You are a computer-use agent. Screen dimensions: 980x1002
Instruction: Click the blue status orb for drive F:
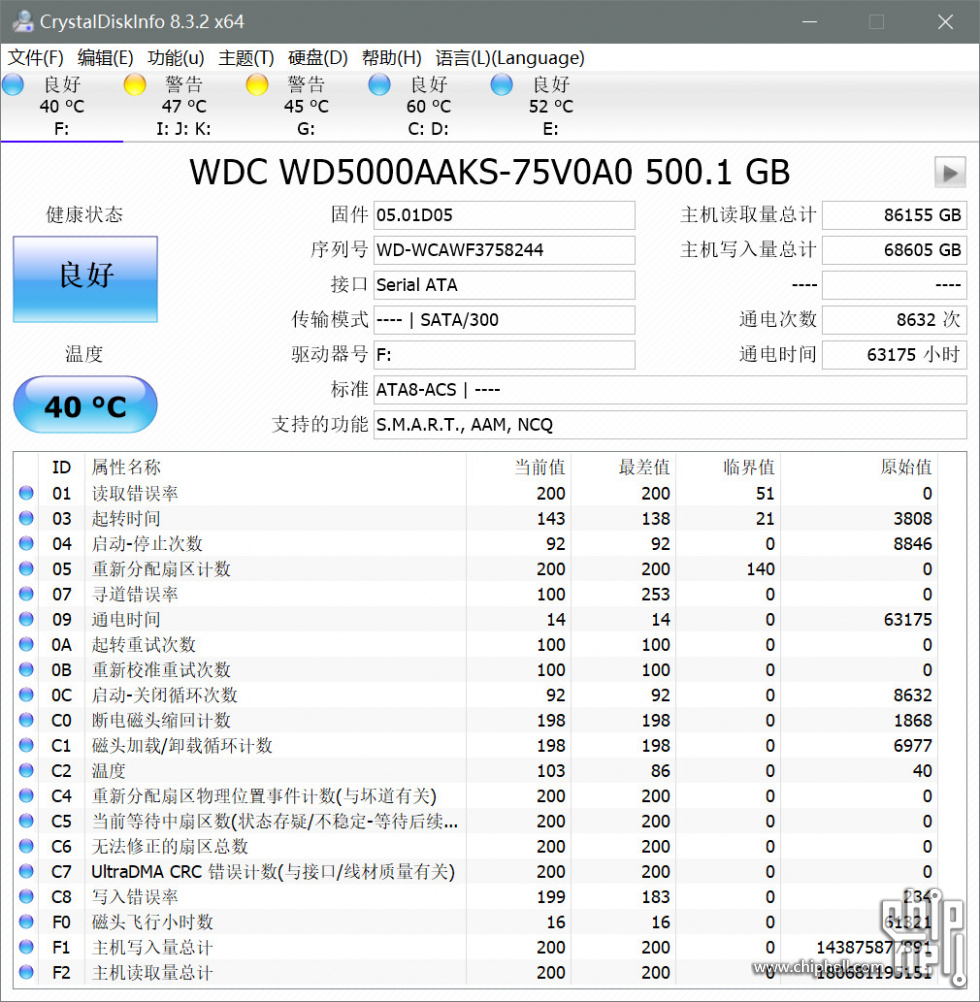click(x=13, y=84)
